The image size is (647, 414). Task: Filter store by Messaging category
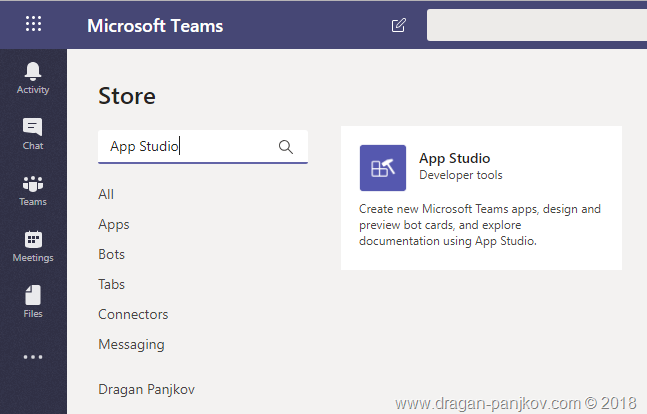(131, 344)
